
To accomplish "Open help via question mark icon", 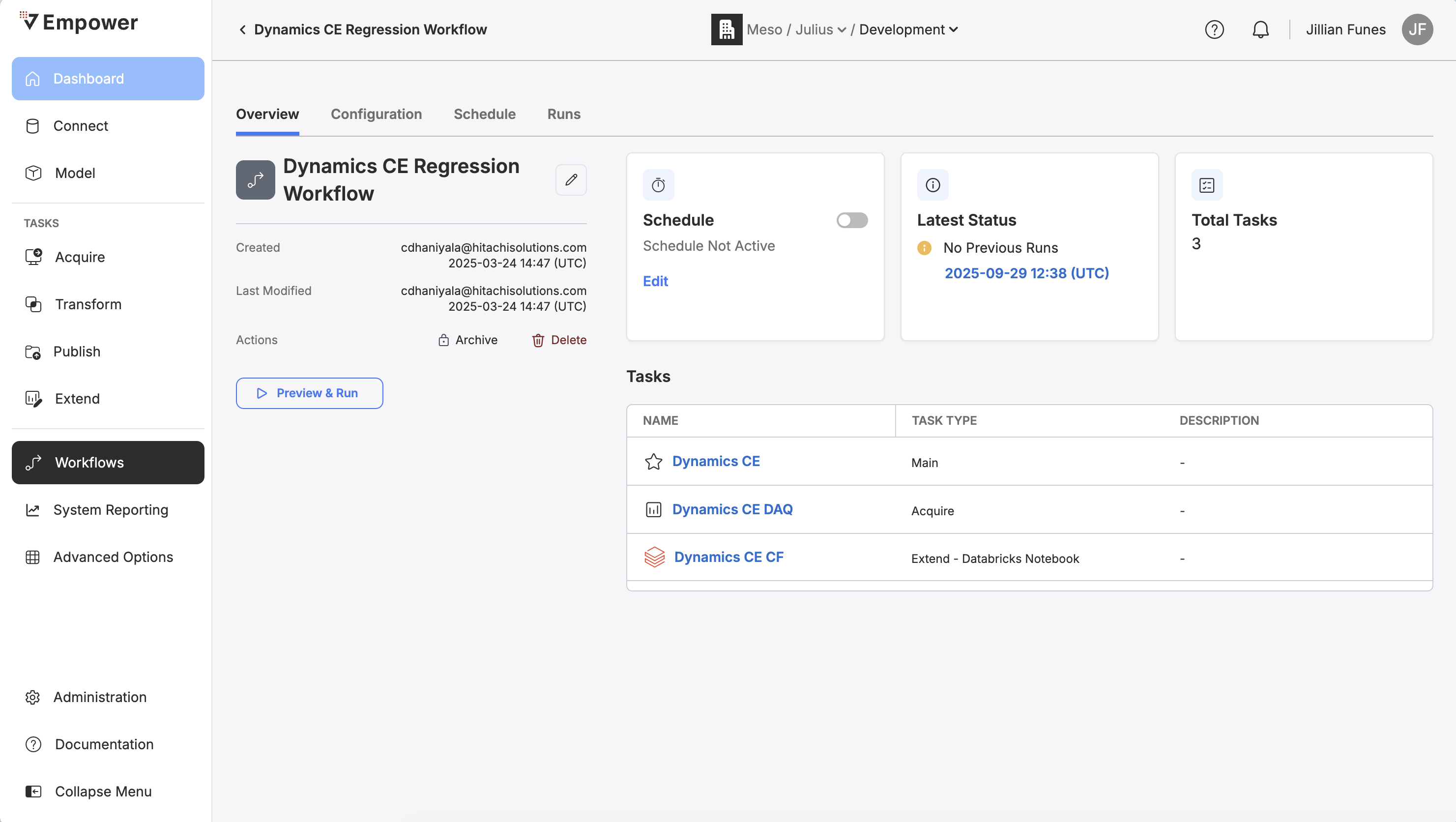I will point(1214,29).
